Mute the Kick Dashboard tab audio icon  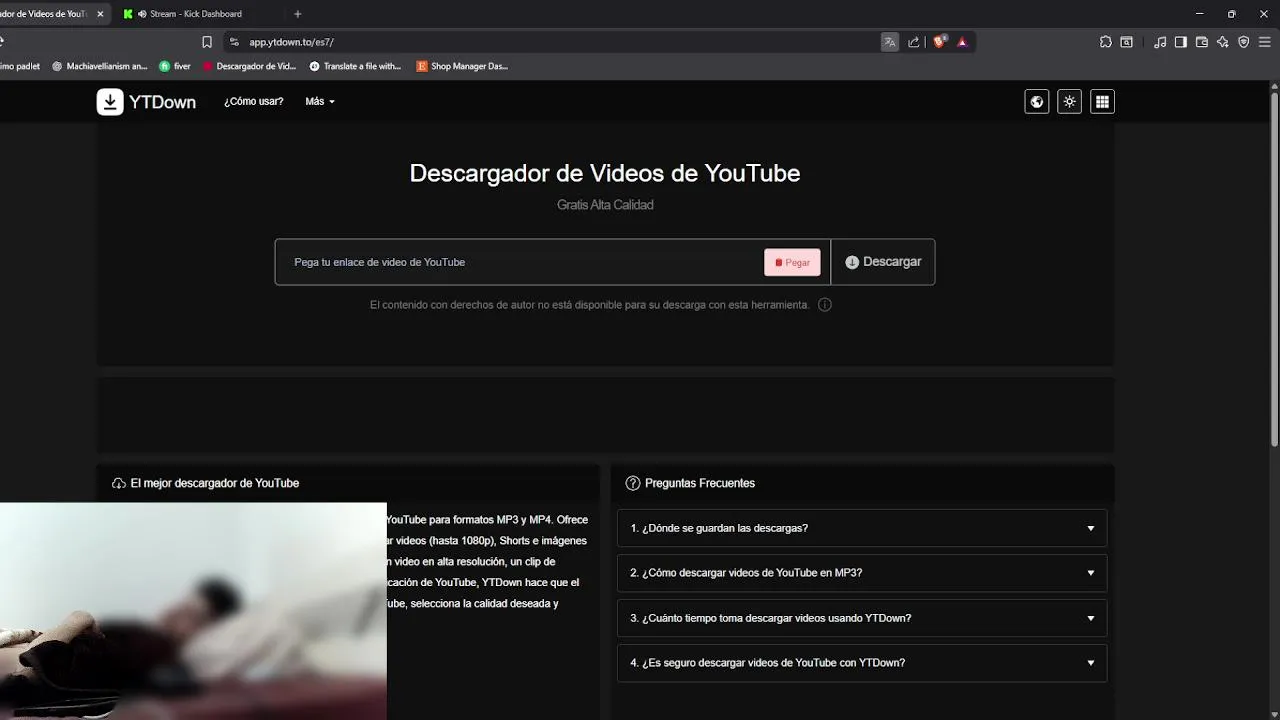tap(142, 14)
